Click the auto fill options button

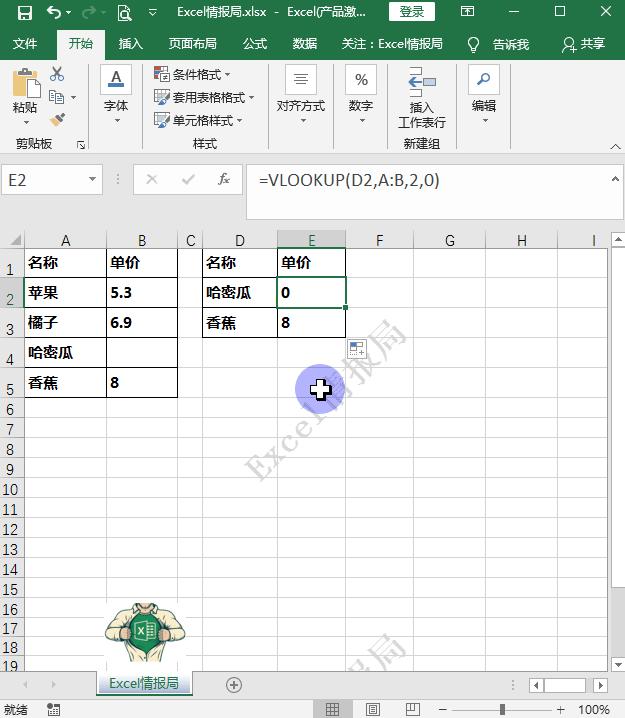pyautogui.click(x=357, y=349)
